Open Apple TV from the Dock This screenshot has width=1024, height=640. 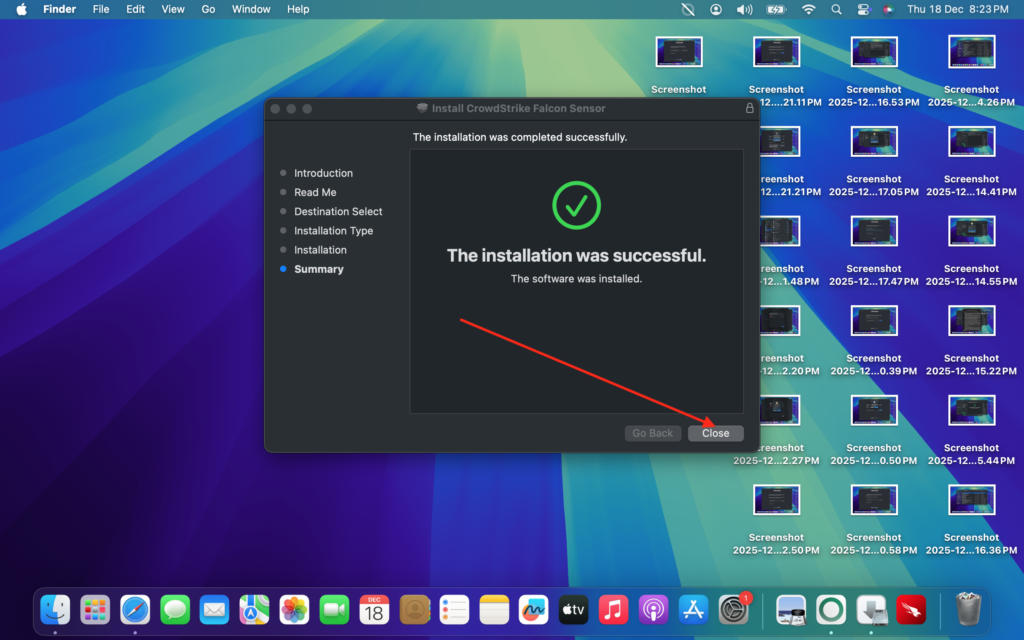[x=573, y=610]
